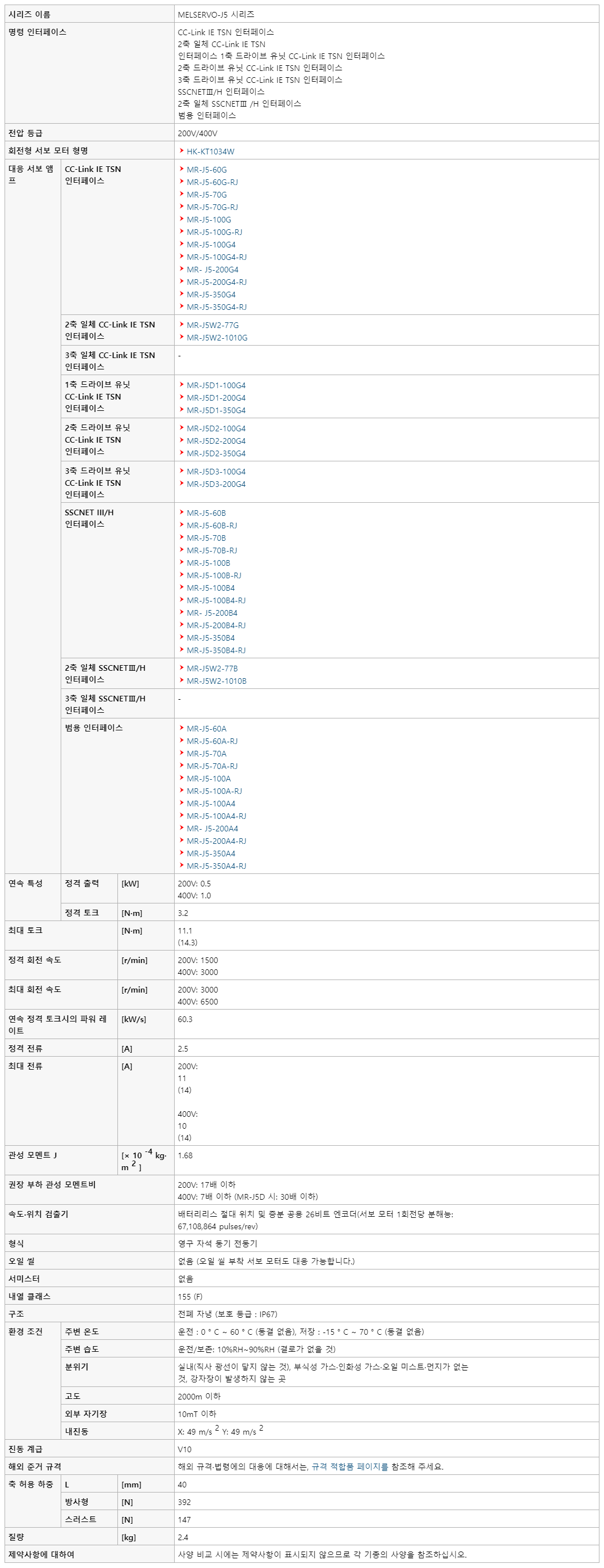The width and height of the screenshot is (604, 1568).
Task: Click the MR-J5-100A4-RJ link
Action: (217, 815)
